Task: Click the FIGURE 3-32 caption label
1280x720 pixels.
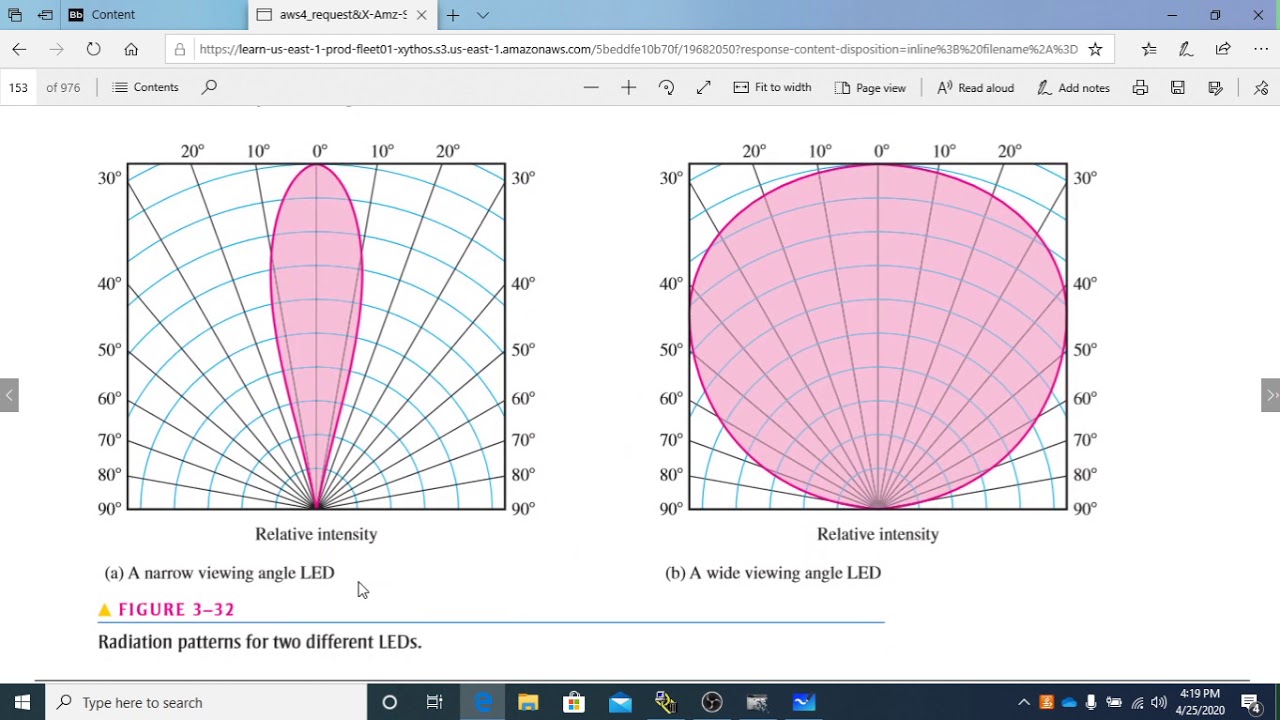Action: coord(176,609)
